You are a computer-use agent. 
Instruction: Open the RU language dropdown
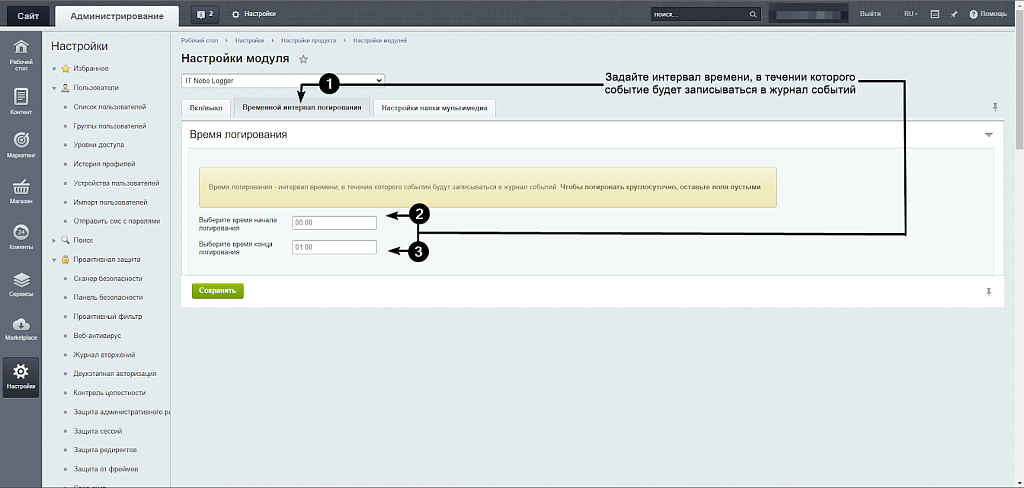click(x=910, y=14)
